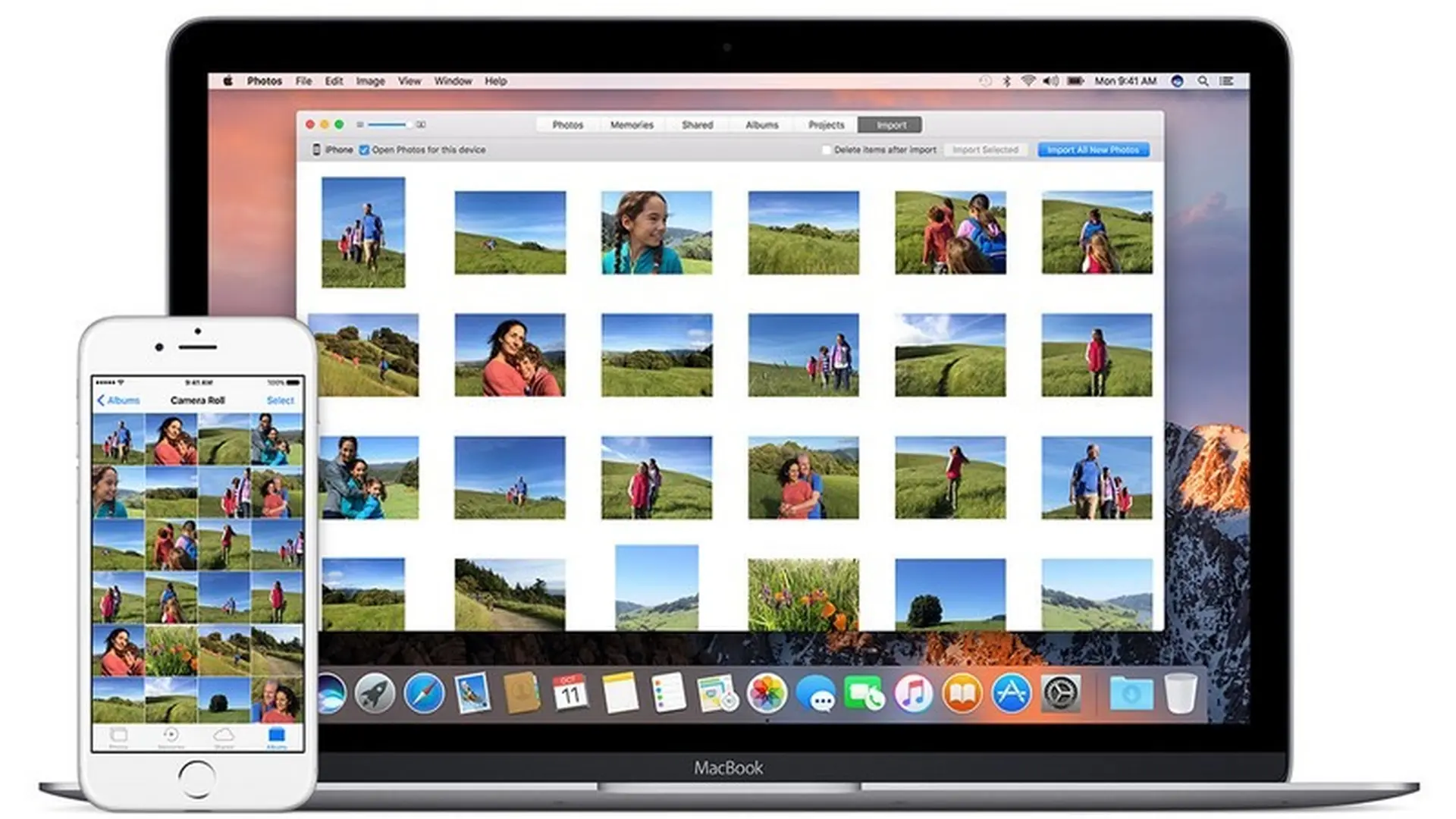Launch Launchpad rocket icon in Dock
The width and height of the screenshot is (1456, 819).
click(375, 693)
